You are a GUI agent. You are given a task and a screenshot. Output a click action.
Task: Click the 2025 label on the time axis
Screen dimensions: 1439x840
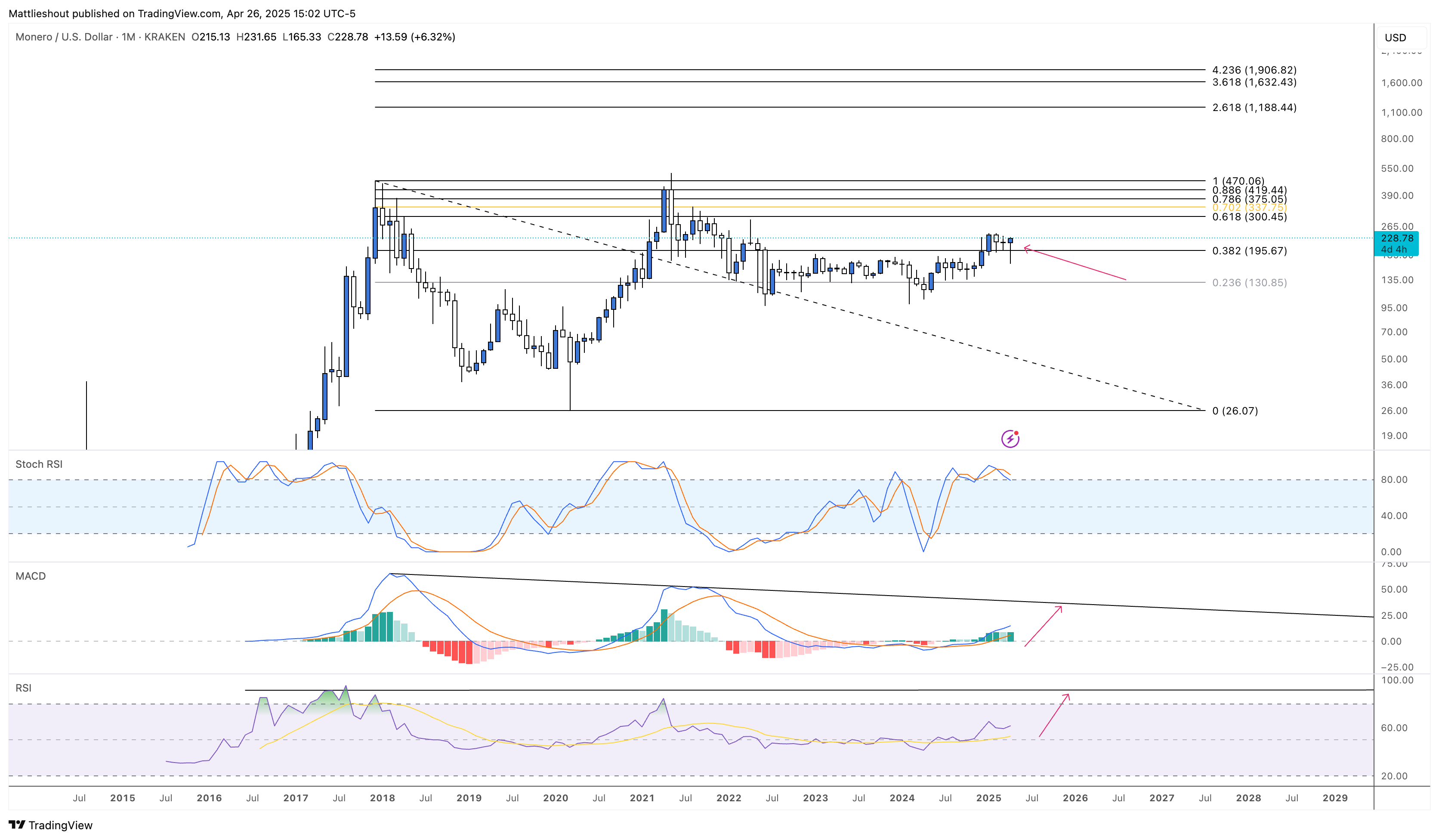tap(988, 798)
